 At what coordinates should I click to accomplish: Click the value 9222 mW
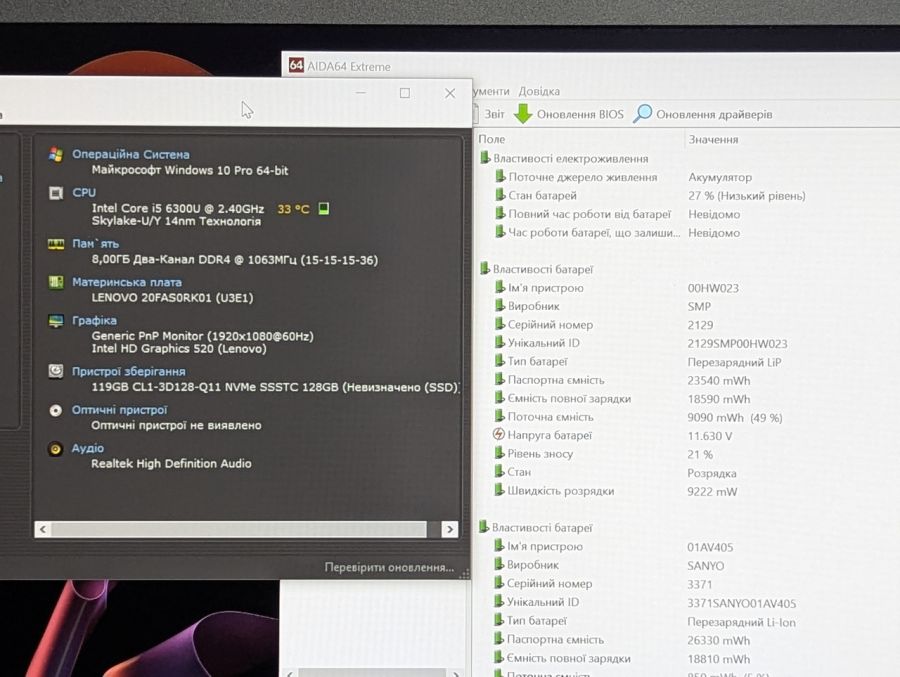[x=712, y=492]
